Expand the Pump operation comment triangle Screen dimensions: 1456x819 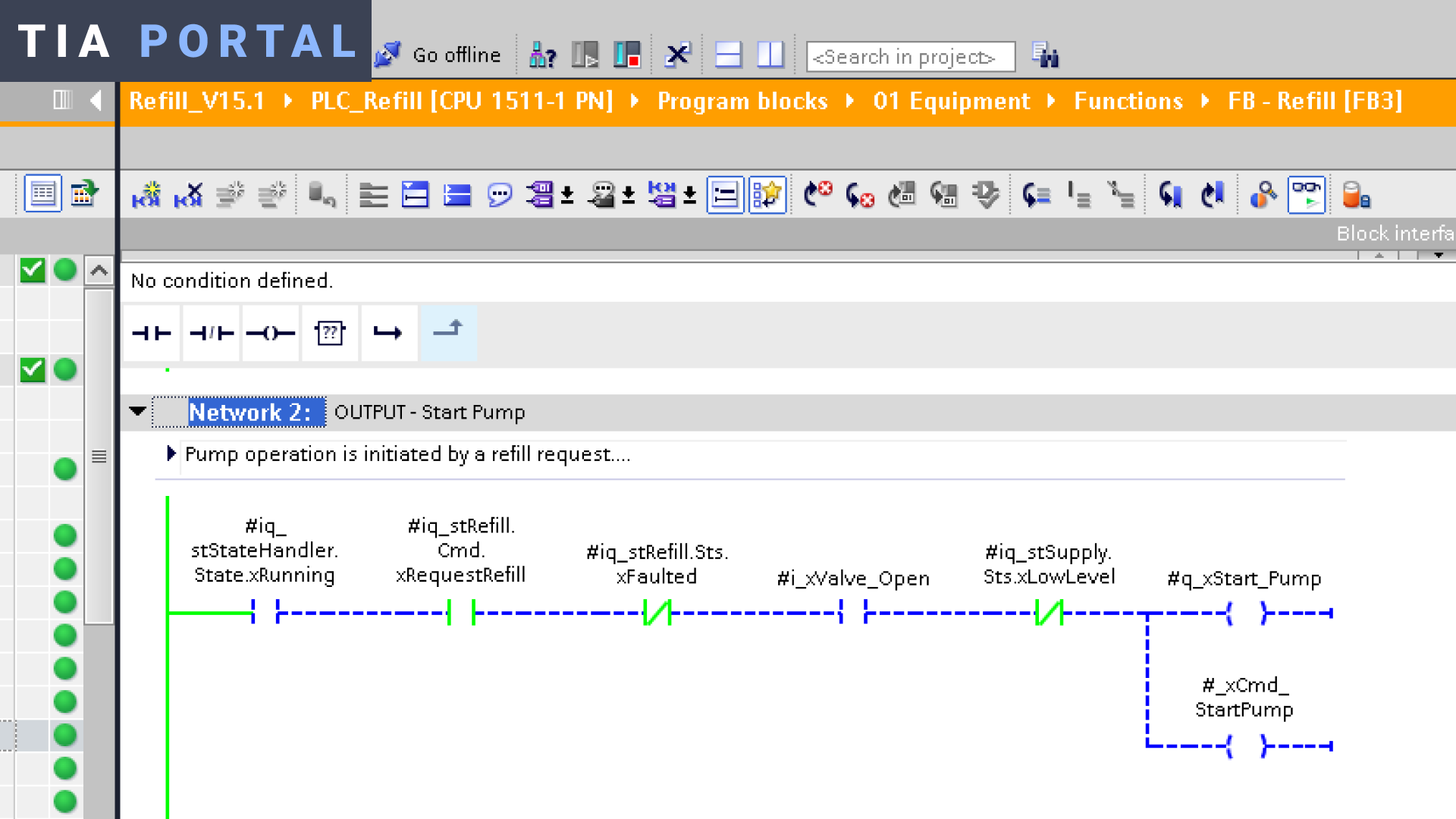click(171, 453)
